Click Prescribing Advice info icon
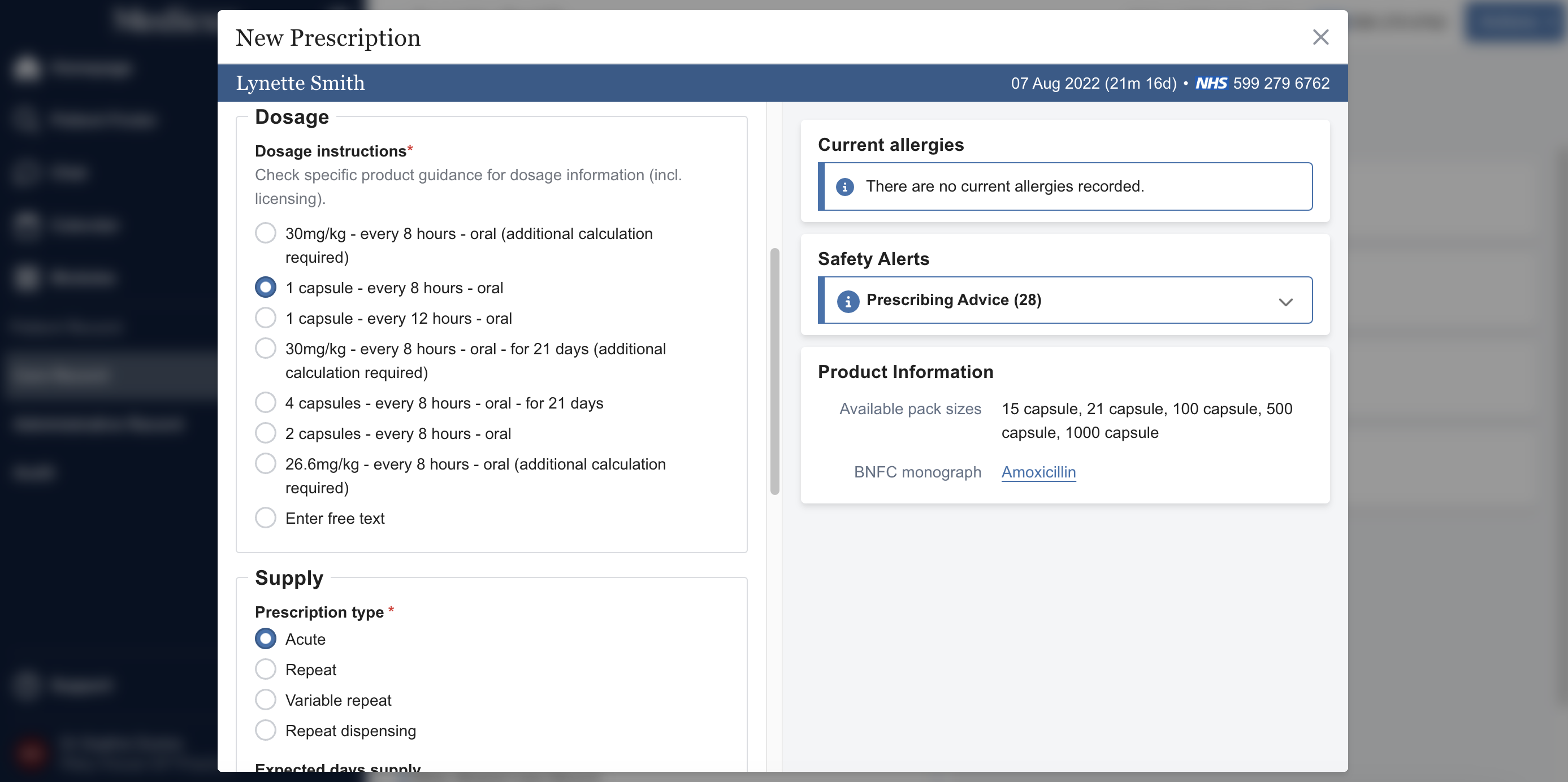1568x782 pixels. 847,300
